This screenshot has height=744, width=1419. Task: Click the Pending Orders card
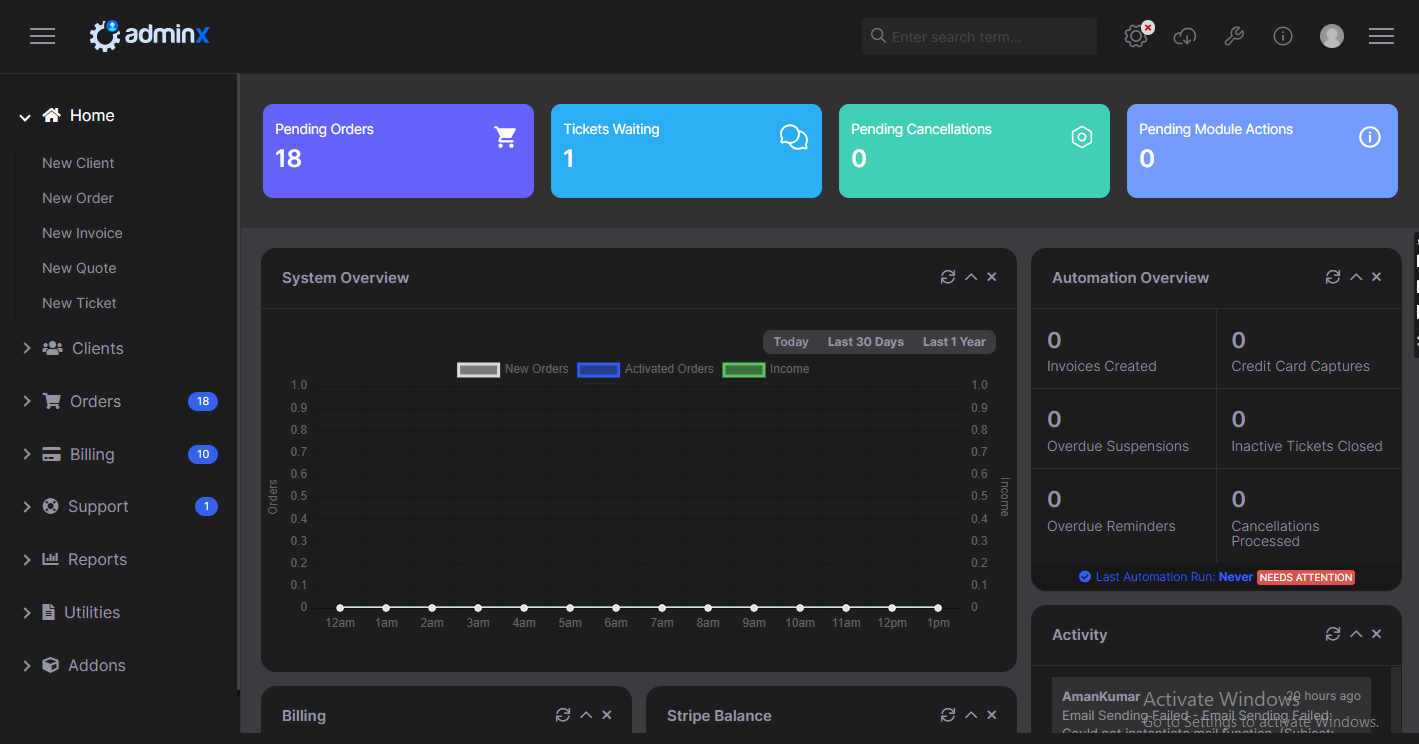click(x=398, y=151)
